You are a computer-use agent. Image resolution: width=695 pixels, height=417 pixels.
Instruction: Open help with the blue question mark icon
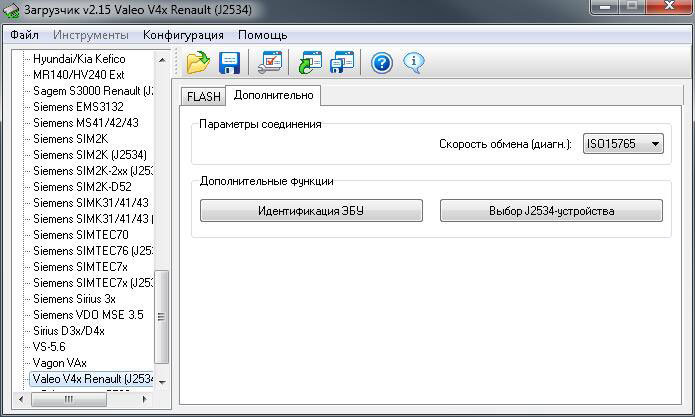381,63
